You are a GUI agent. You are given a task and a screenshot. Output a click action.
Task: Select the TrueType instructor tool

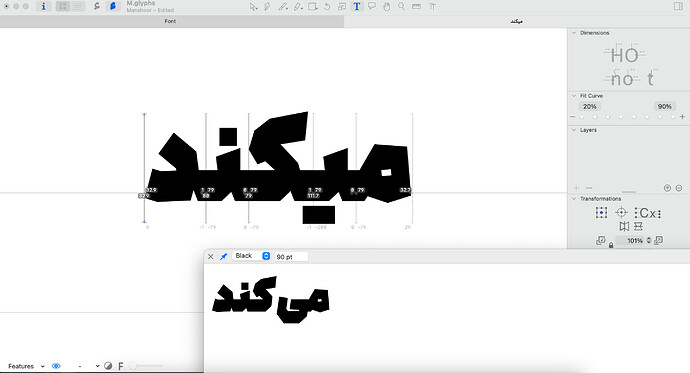coord(433,7)
